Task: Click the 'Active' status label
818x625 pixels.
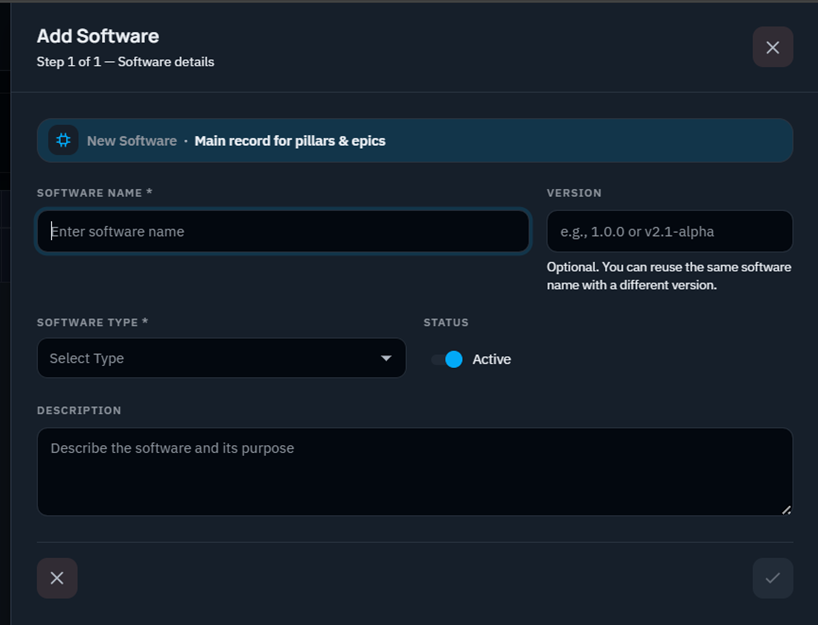Action: (x=491, y=359)
